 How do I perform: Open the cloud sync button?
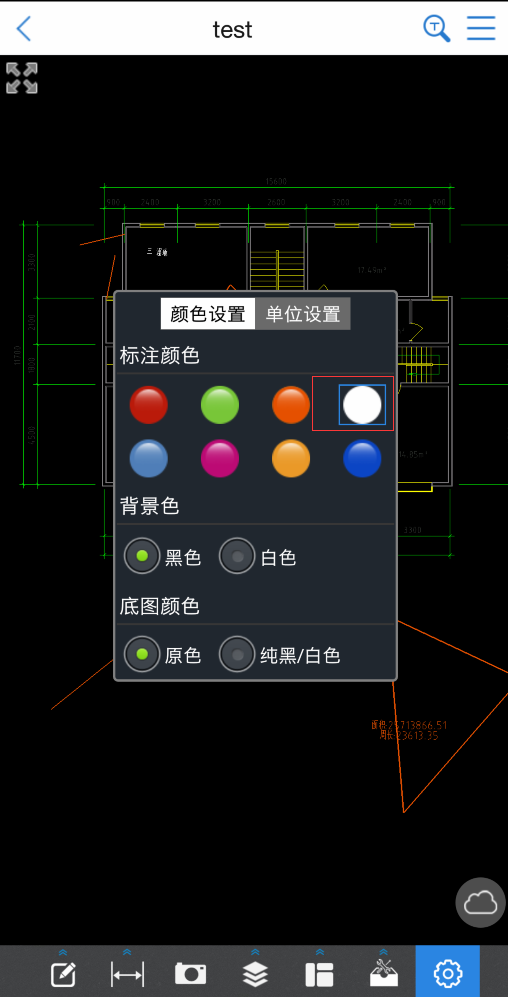pos(481,902)
